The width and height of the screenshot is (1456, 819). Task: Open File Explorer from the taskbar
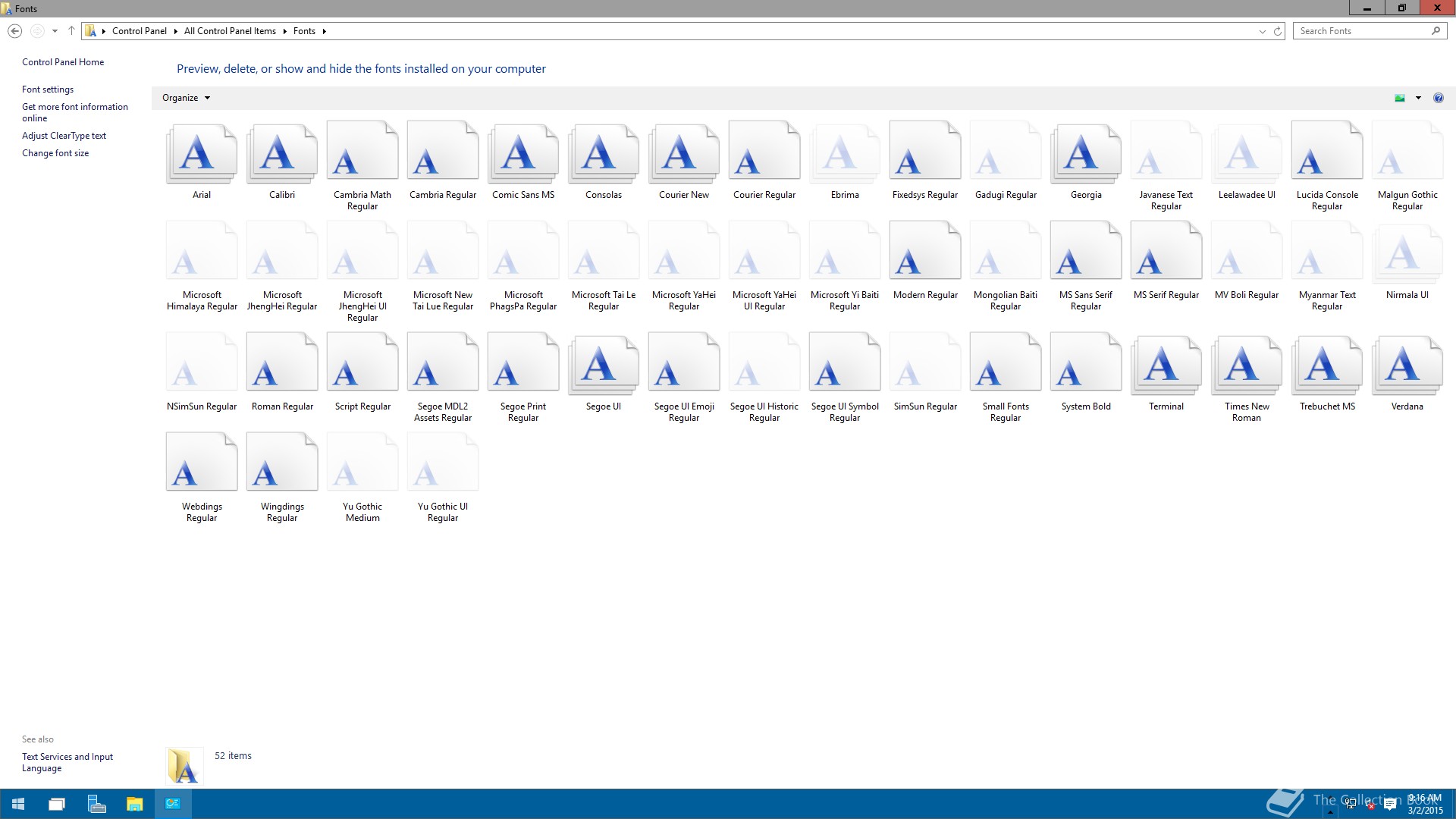[134, 804]
